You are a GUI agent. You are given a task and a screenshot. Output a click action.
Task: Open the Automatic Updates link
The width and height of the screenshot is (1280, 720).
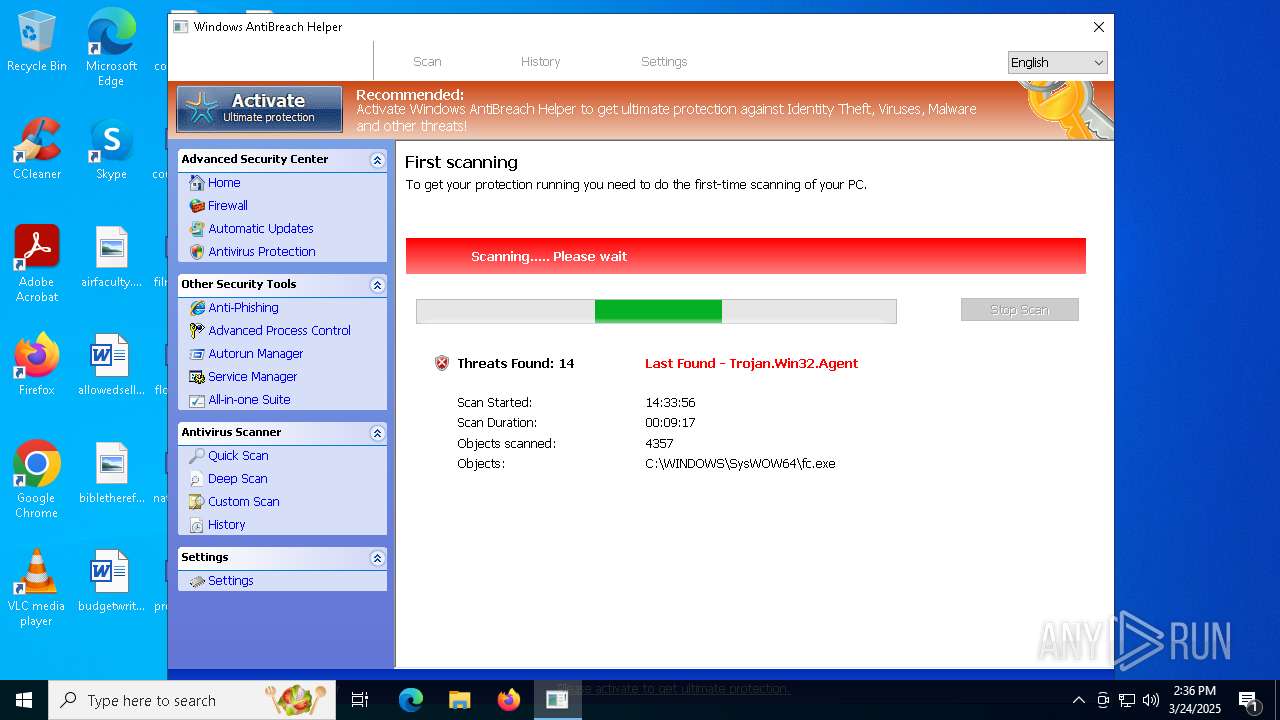261,229
